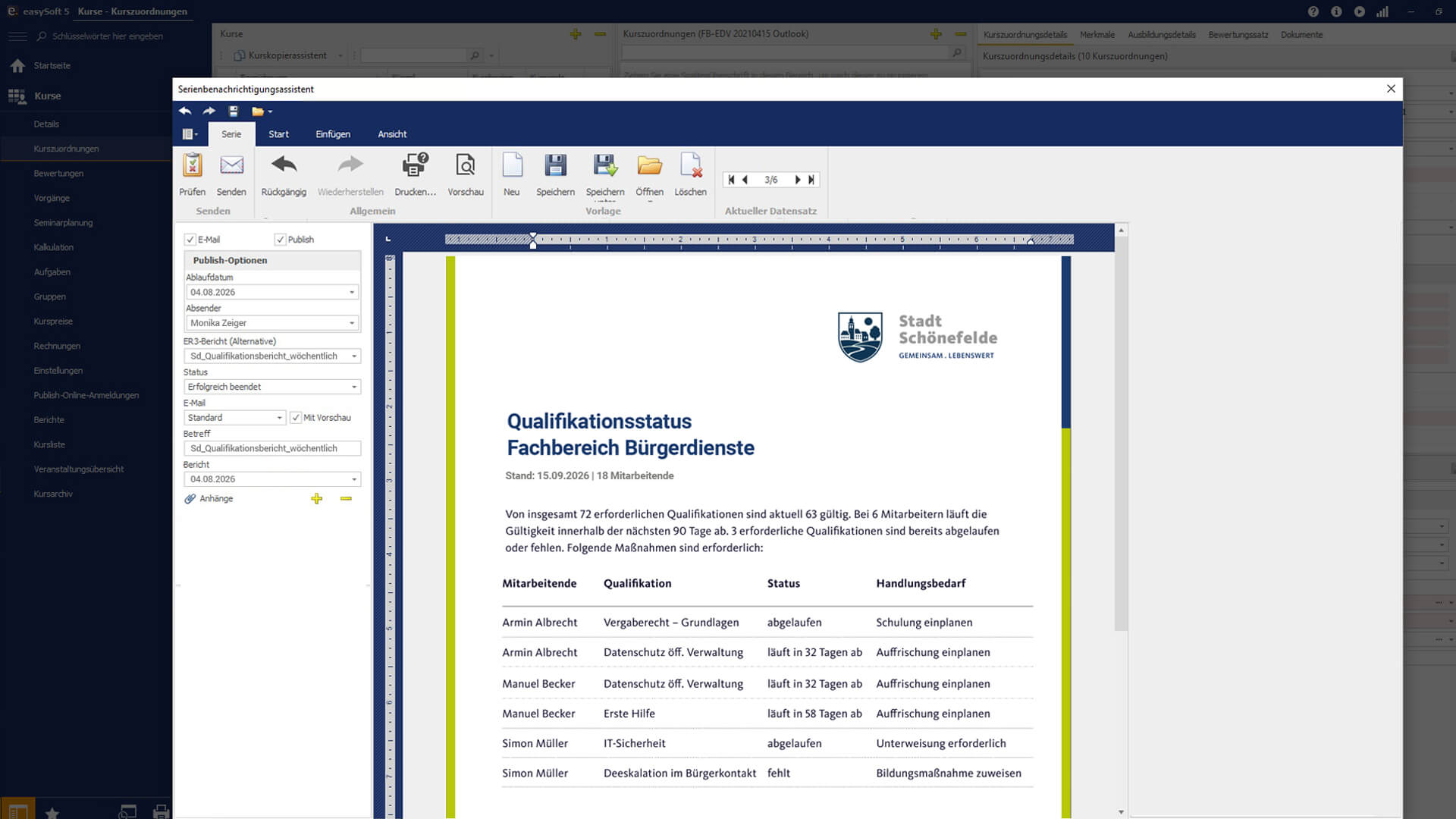Open Publish-Online-Anmeldungen in the sidebar

(85, 395)
